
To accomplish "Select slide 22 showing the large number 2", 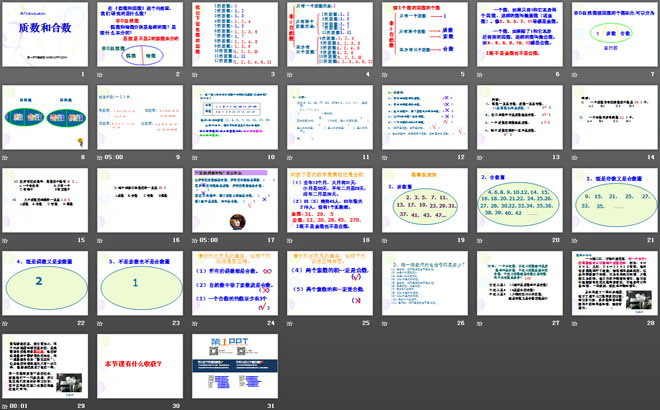I will pos(46,284).
